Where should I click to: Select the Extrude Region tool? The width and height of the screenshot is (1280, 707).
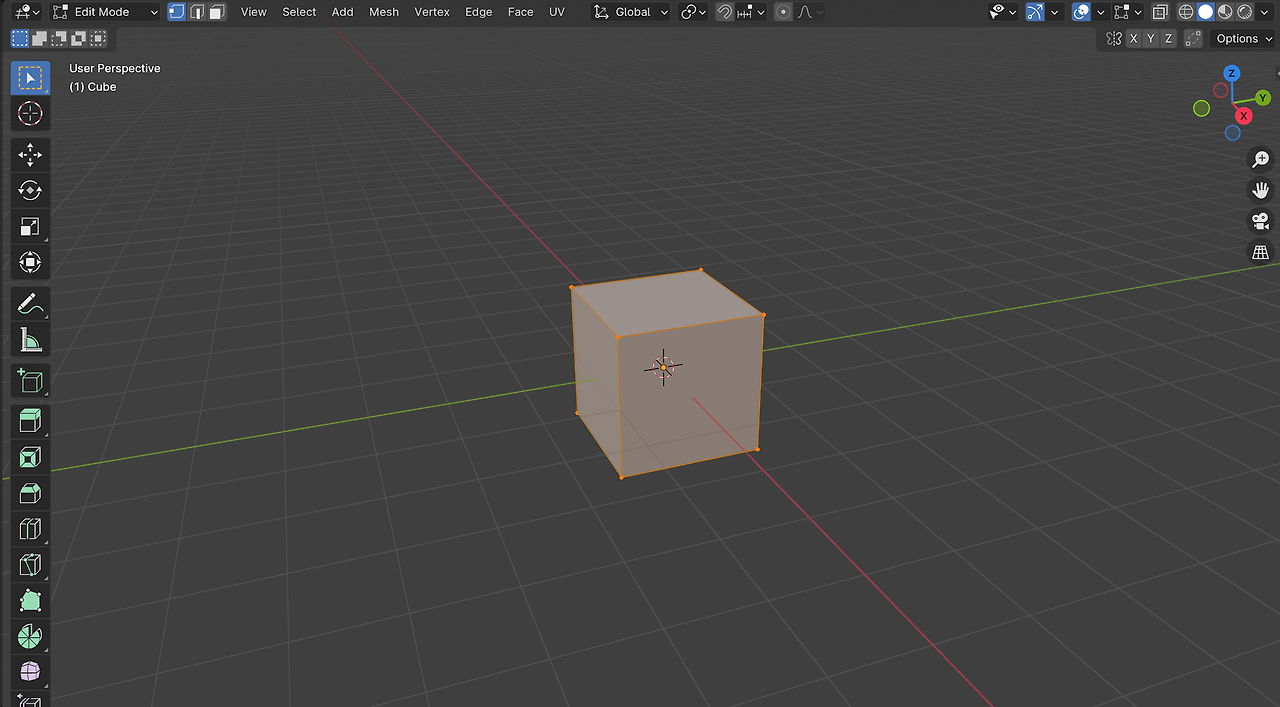(x=30, y=420)
